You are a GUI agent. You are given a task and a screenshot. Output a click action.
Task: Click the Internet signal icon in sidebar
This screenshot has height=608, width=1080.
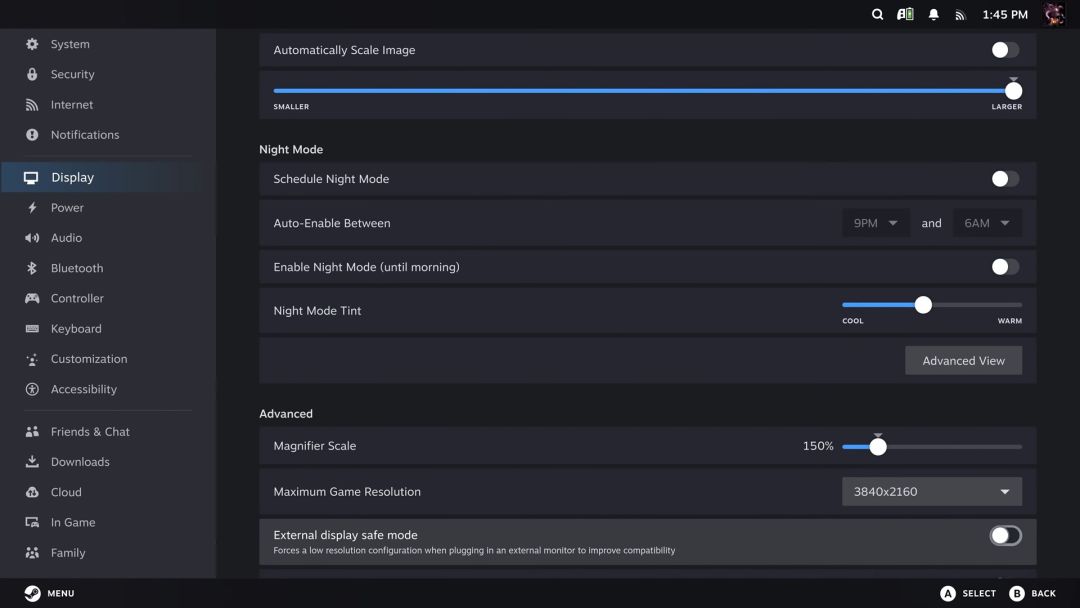32,105
